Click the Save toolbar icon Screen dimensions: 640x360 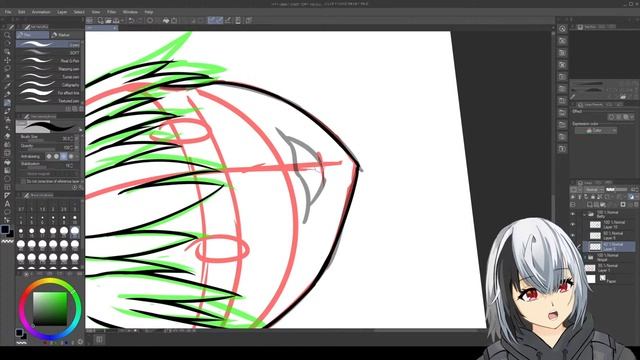(116, 20)
